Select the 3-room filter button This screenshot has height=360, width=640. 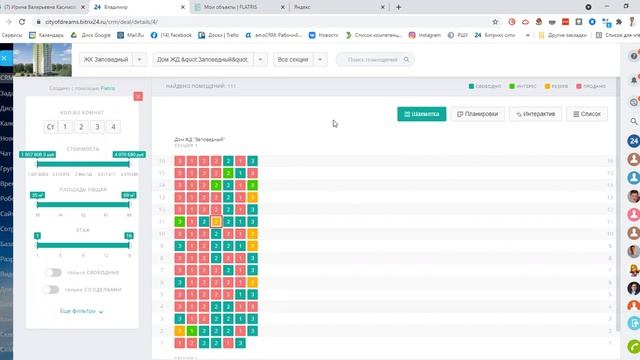[x=97, y=127]
